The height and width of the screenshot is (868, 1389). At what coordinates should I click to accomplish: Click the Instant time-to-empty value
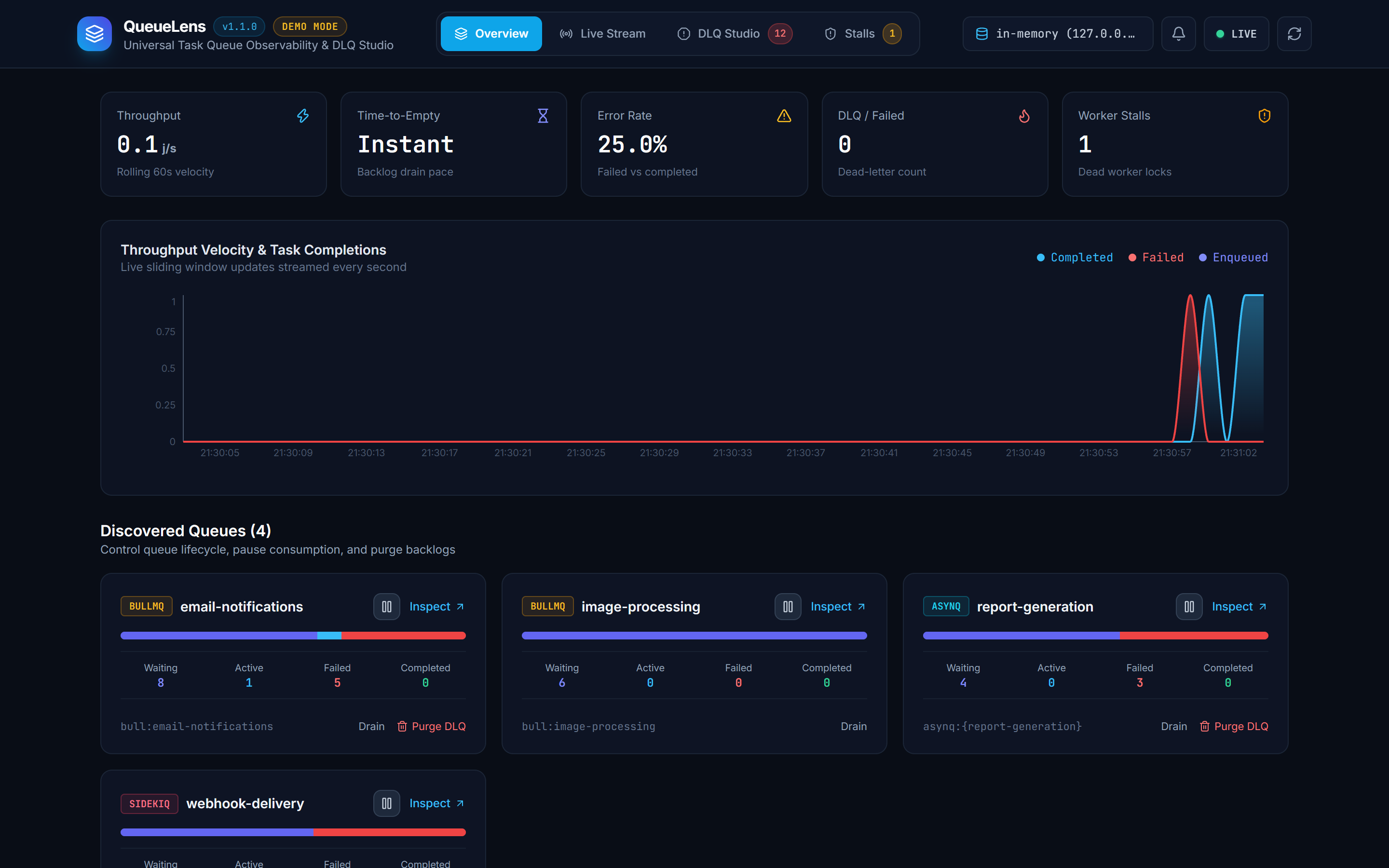tap(405, 145)
